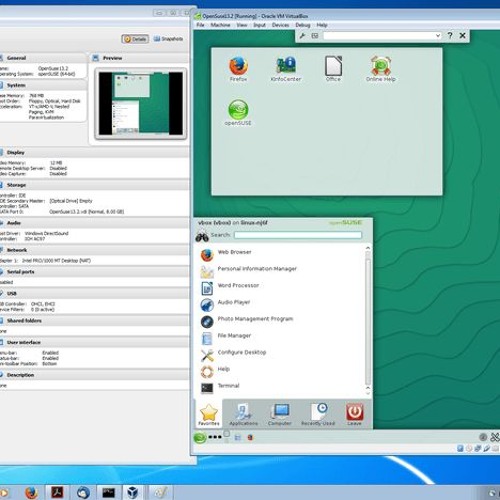Viewport: 500px width, 500px height.
Task: Open Adobe Reader from the Windows taskbar
Action: click(x=57, y=493)
